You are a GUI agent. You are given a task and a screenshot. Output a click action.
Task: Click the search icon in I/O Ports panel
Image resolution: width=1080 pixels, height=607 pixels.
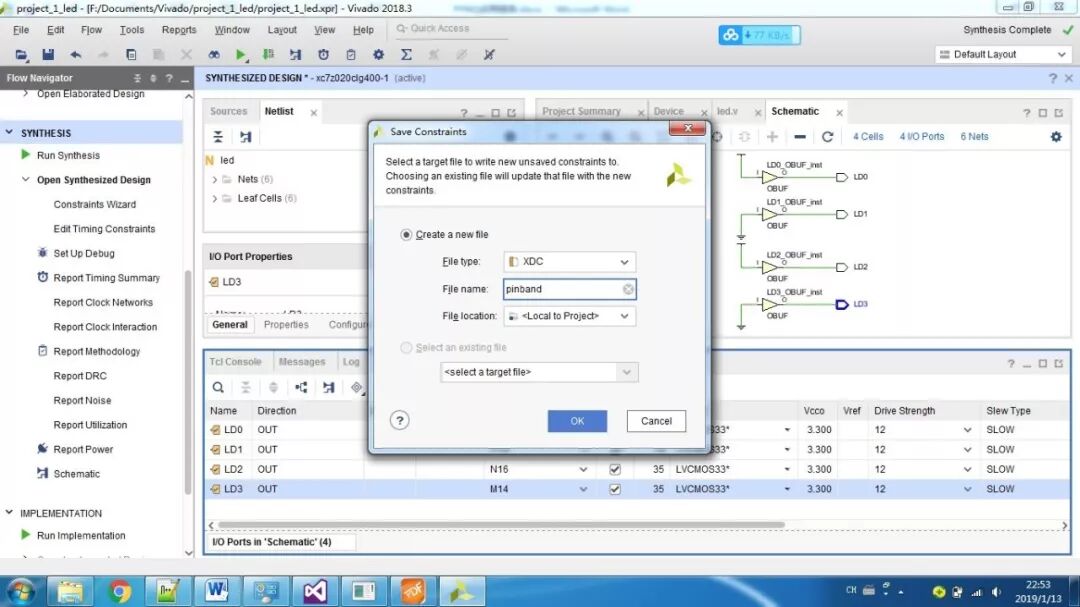pyautogui.click(x=218, y=387)
